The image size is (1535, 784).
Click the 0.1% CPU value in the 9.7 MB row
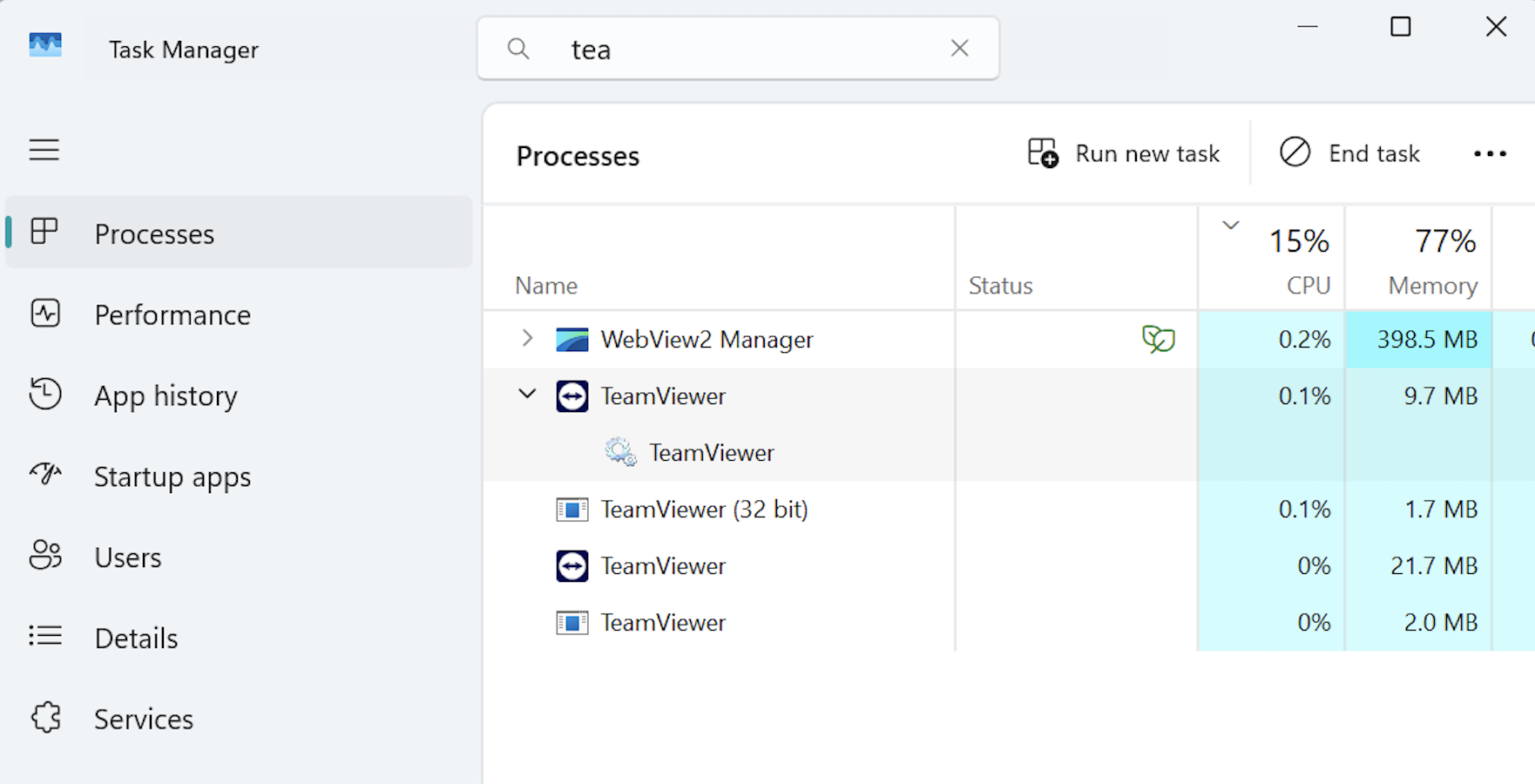coord(1304,396)
